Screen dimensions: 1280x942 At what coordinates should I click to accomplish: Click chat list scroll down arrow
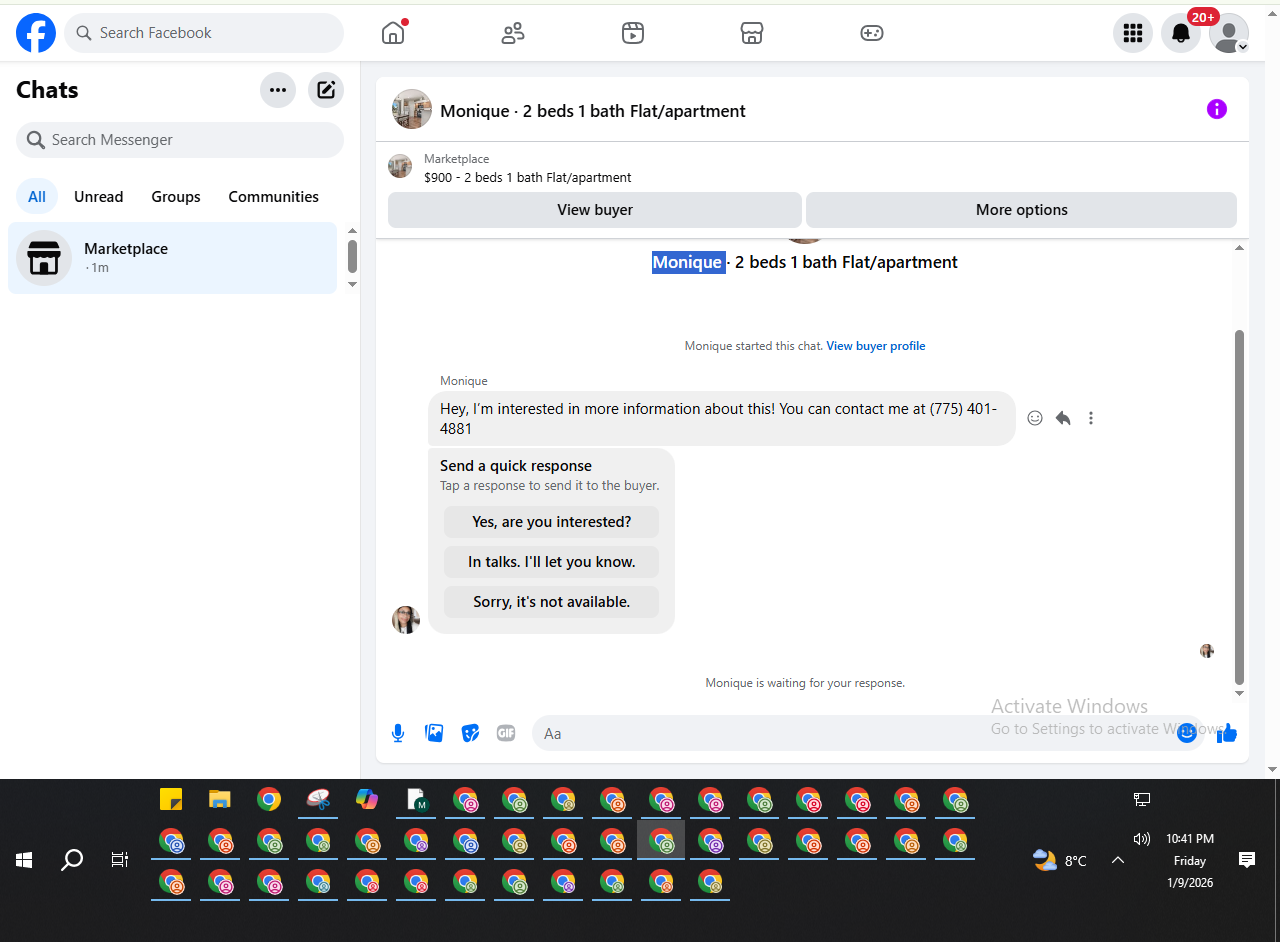pyautogui.click(x=352, y=285)
